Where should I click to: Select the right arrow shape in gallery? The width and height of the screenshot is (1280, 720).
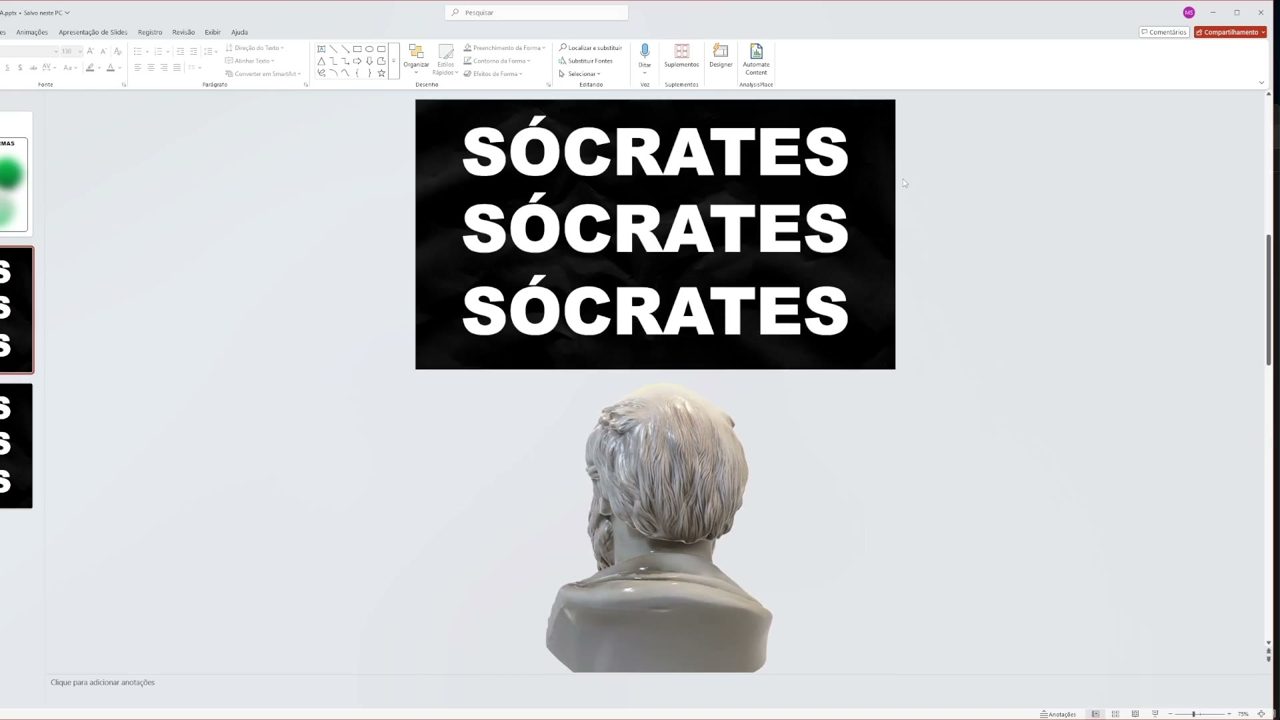click(357, 61)
